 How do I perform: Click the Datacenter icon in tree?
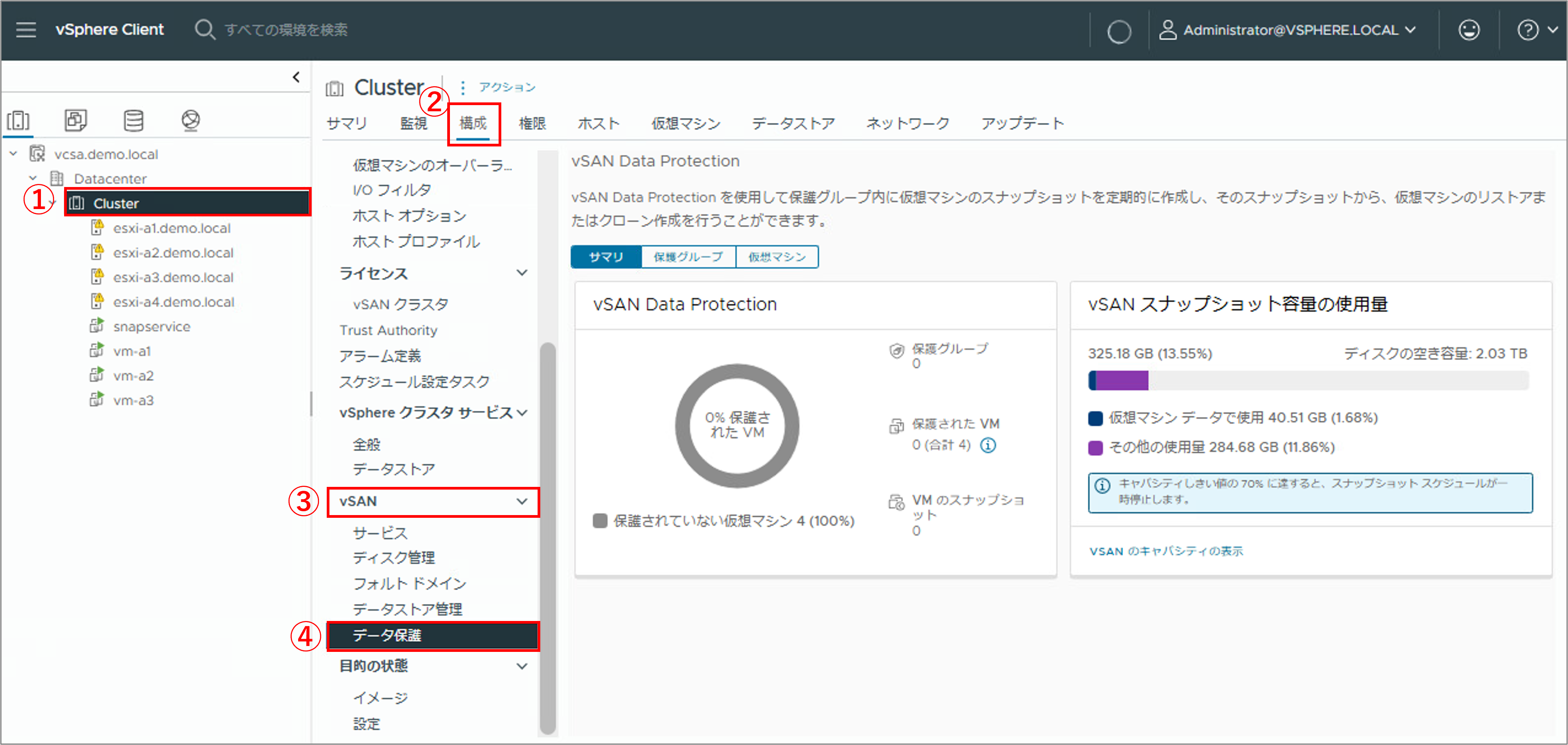(x=57, y=178)
